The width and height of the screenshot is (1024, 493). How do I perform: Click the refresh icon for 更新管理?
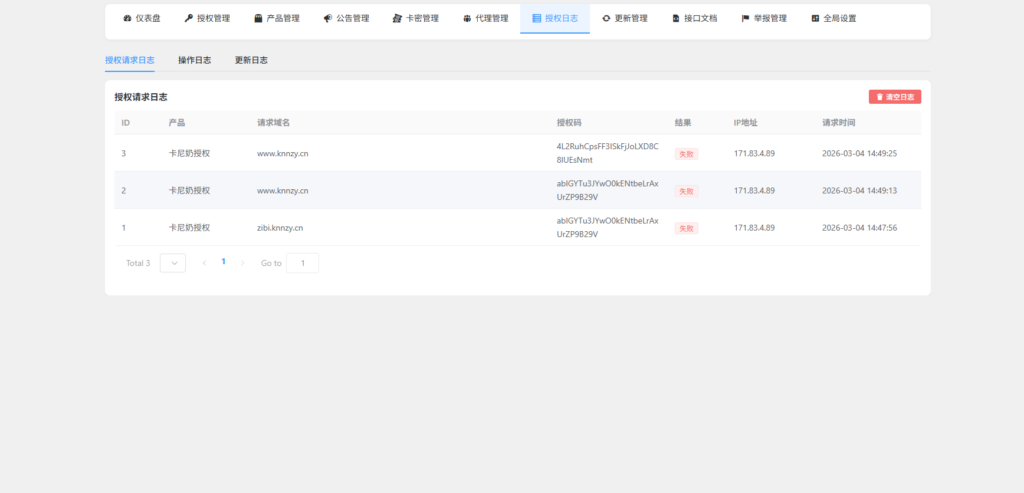[x=606, y=18]
